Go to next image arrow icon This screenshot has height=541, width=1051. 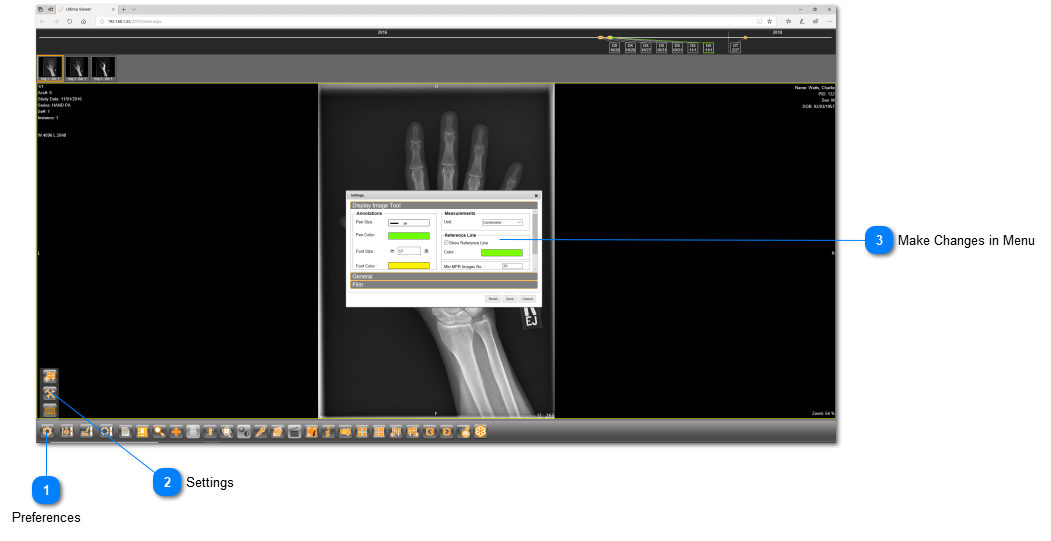446,432
